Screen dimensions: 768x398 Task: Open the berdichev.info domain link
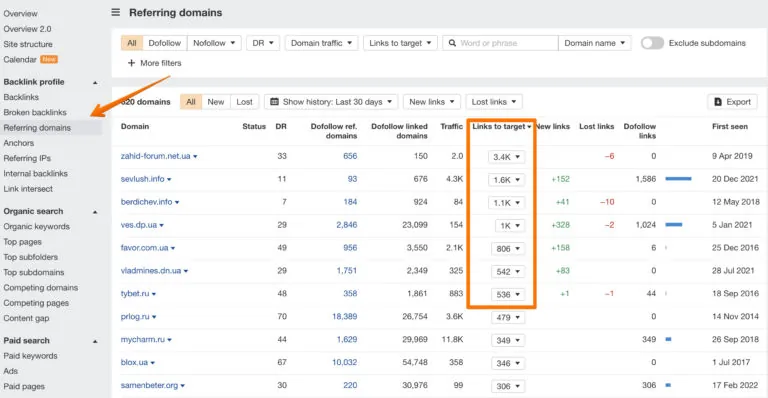pyautogui.click(x=146, y=202)
